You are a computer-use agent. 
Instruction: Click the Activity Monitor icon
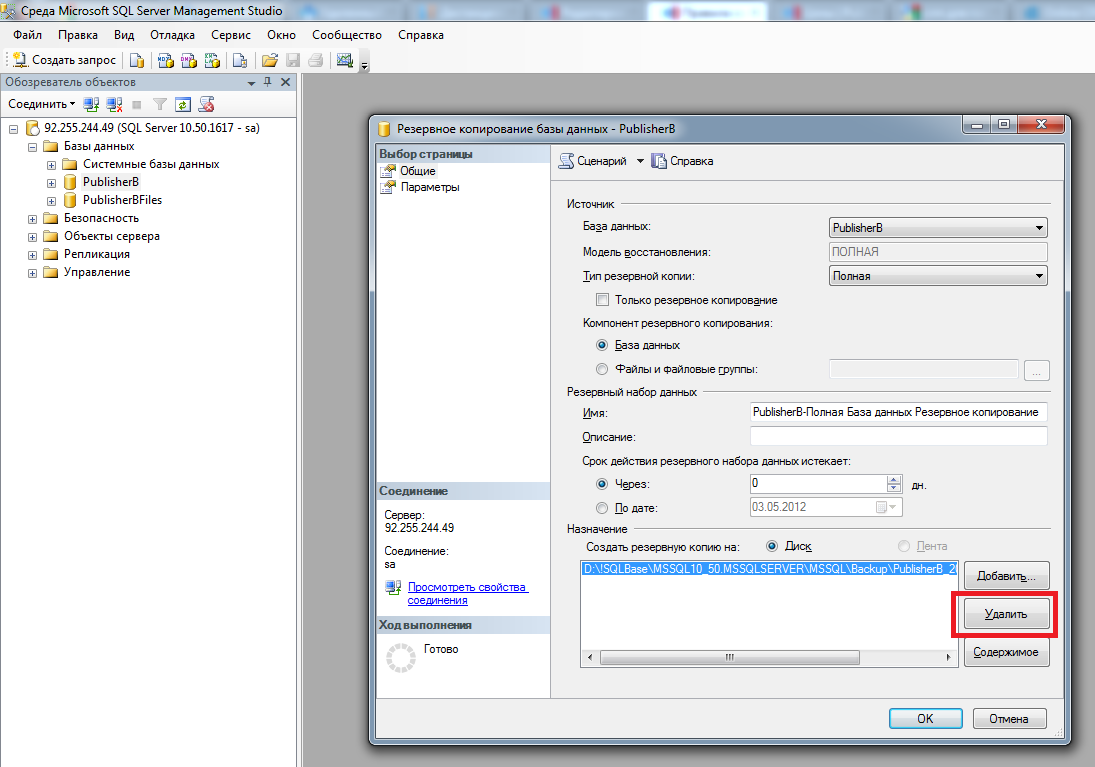[x=344, y=61]
